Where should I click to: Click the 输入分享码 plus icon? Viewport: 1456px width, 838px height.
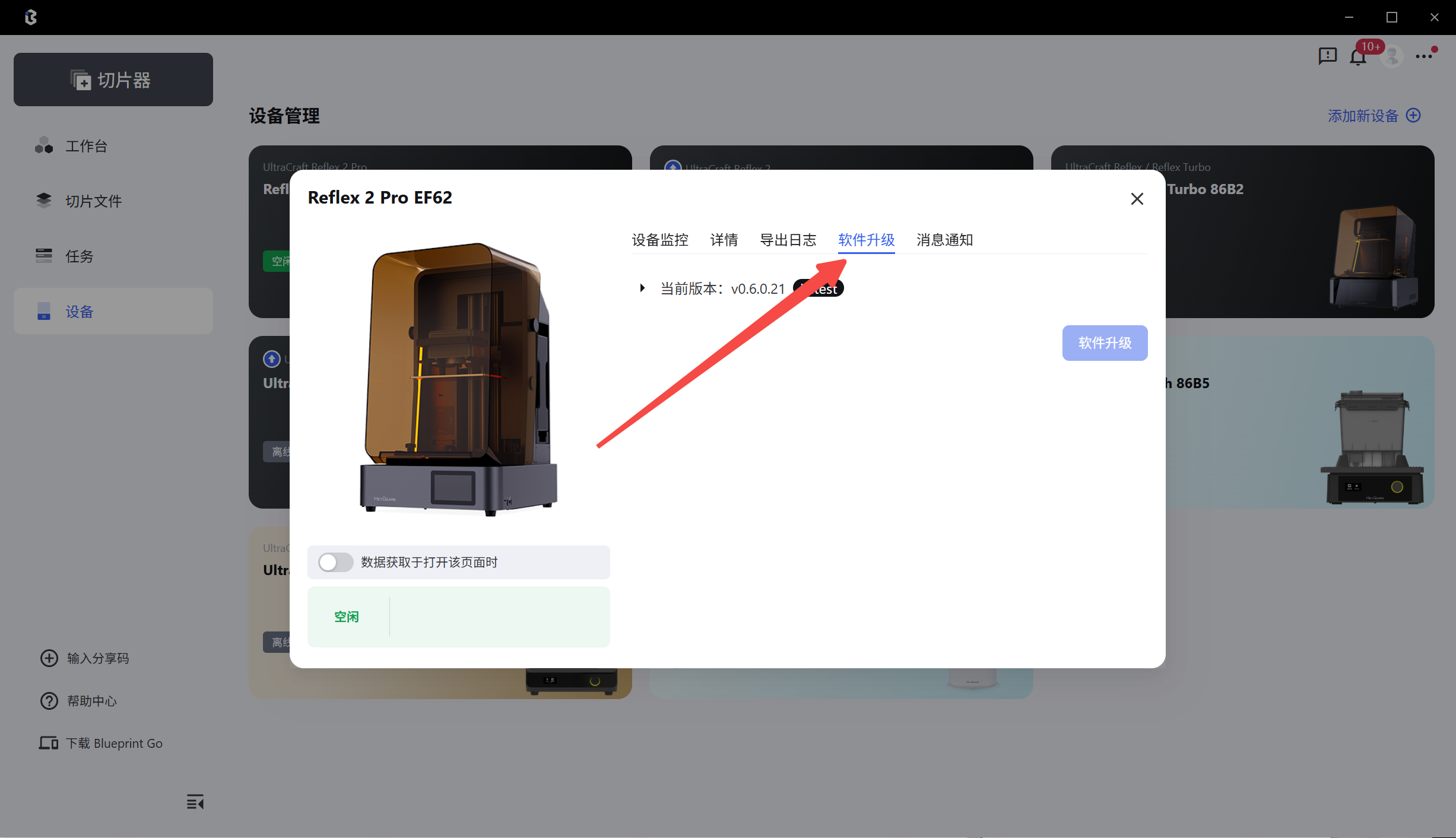click(49, 658)
